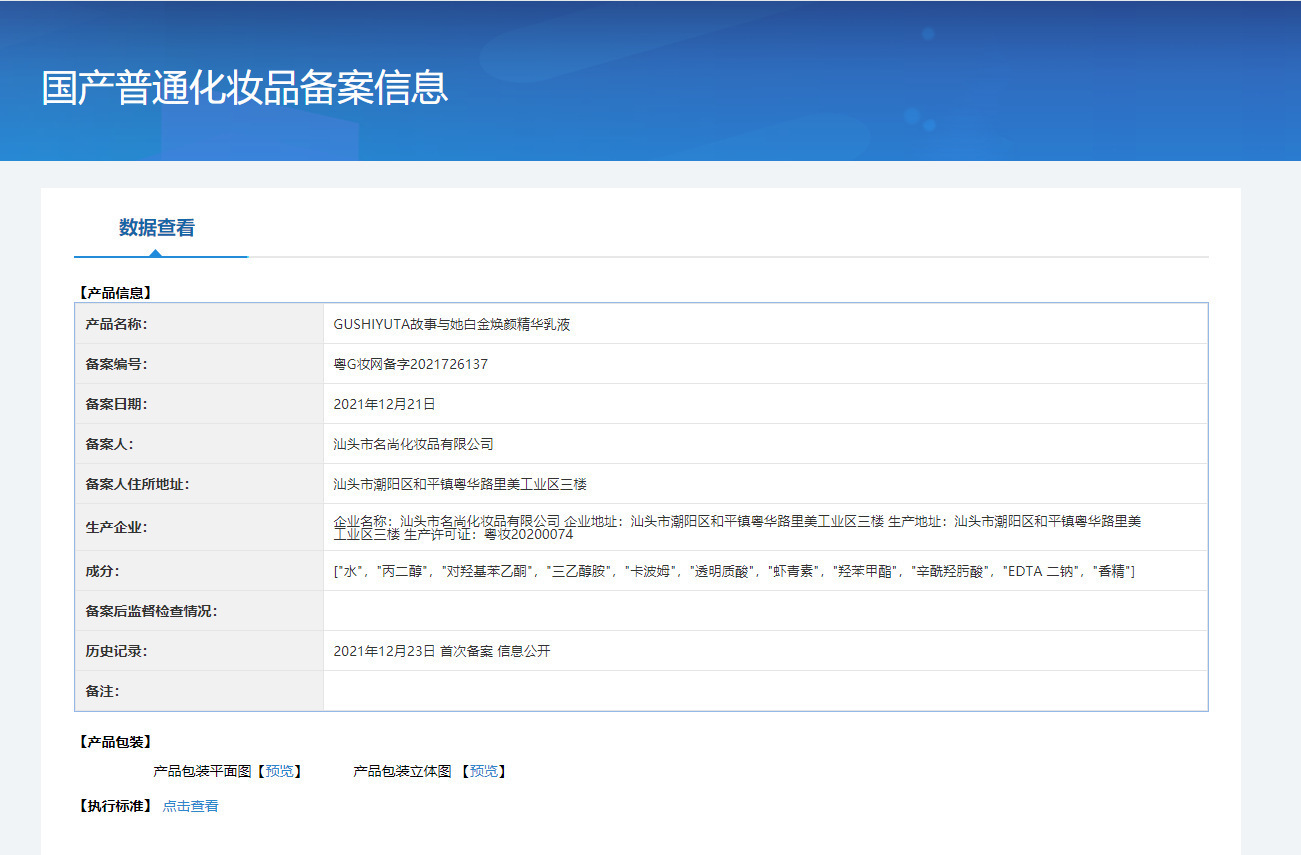The height and width of the screenshot is (855, 1301).
Task: Click the 备案后监督检查情况 row label
Action: [151, 611]
